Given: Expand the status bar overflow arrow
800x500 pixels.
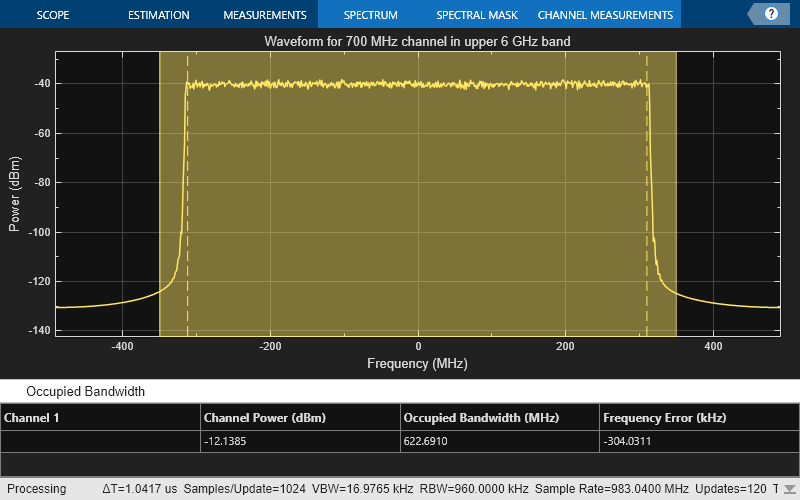Looking at the screenshot, I should tap(790, 490).
